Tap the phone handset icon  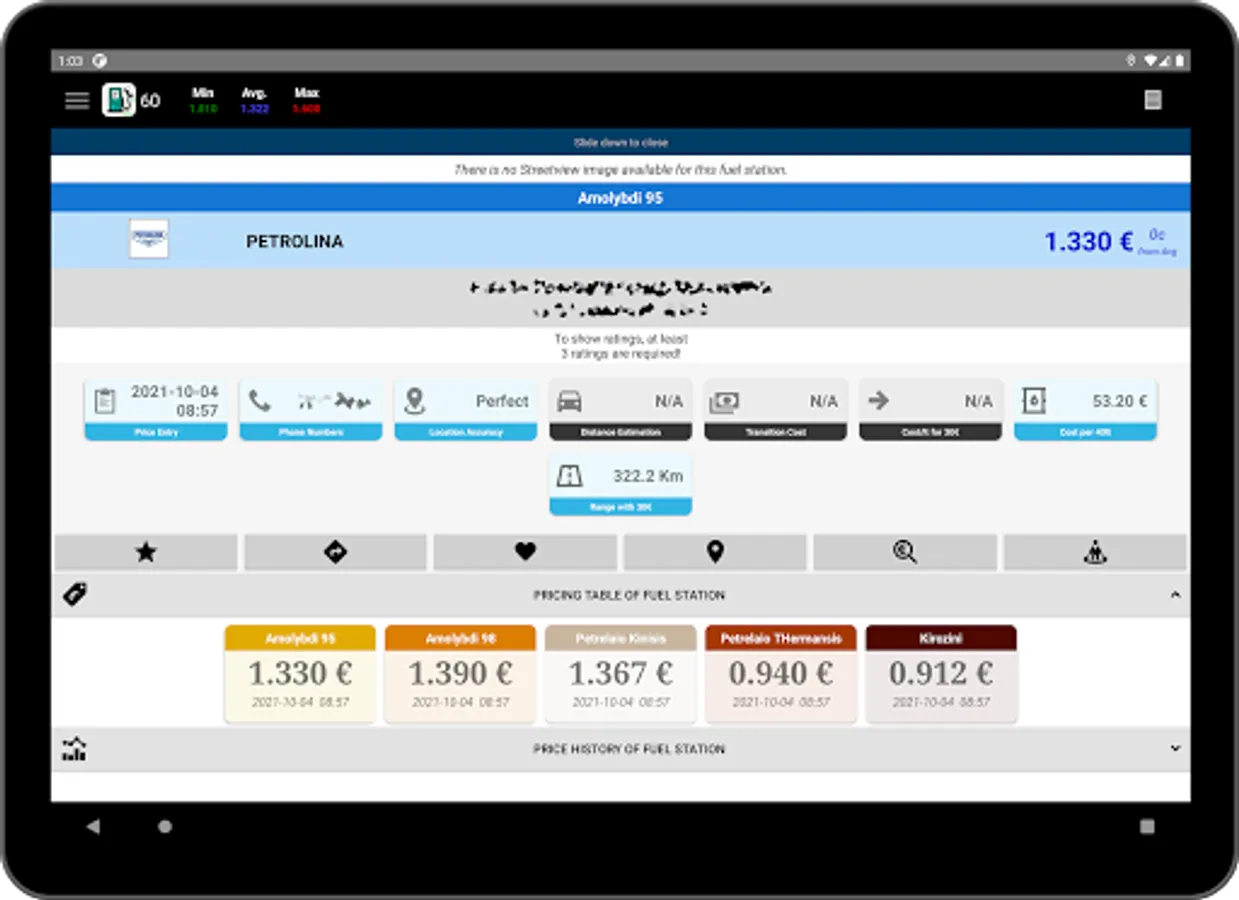click(260, 401)
